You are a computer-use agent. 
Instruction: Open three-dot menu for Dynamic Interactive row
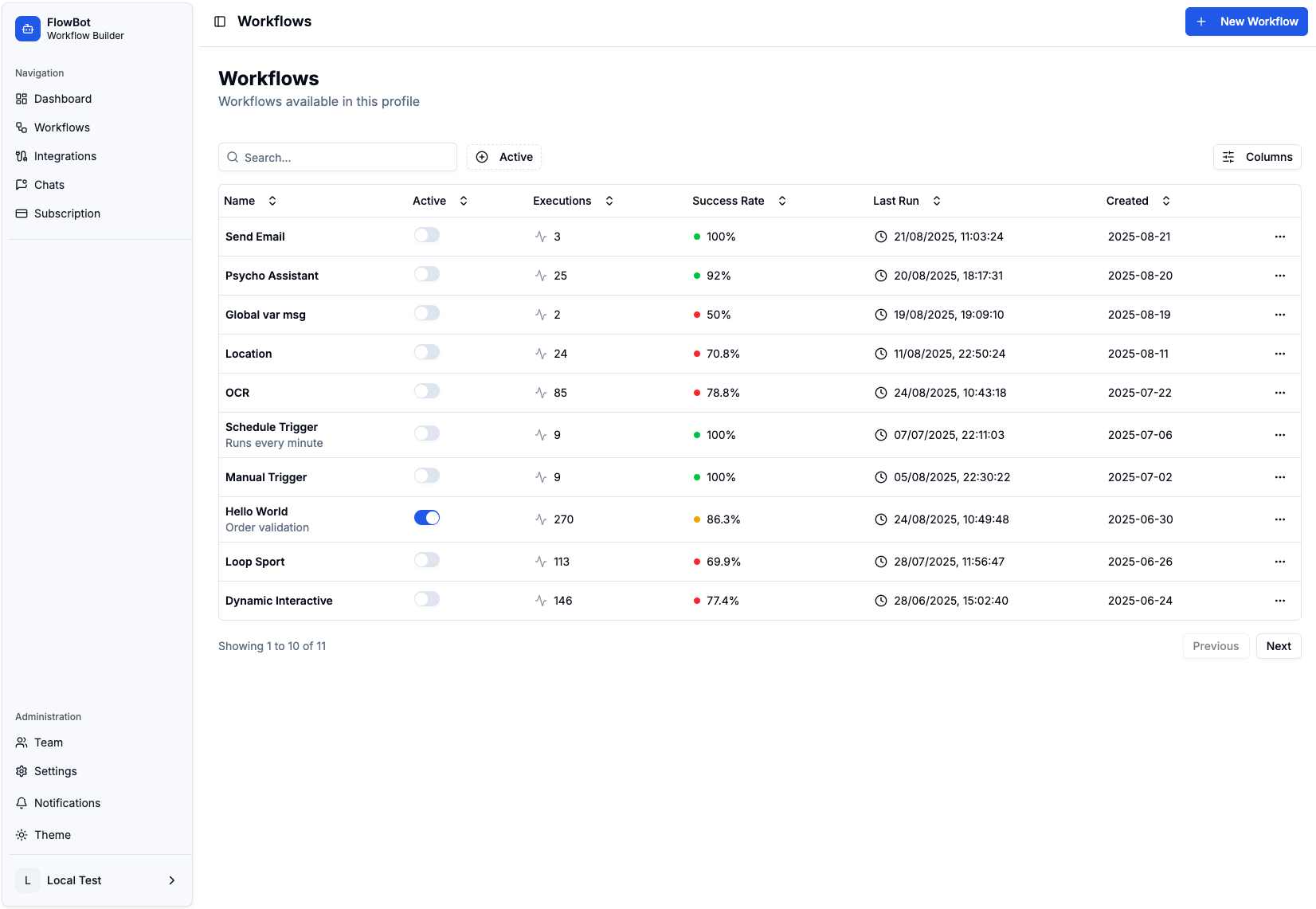click(1279, 601)
